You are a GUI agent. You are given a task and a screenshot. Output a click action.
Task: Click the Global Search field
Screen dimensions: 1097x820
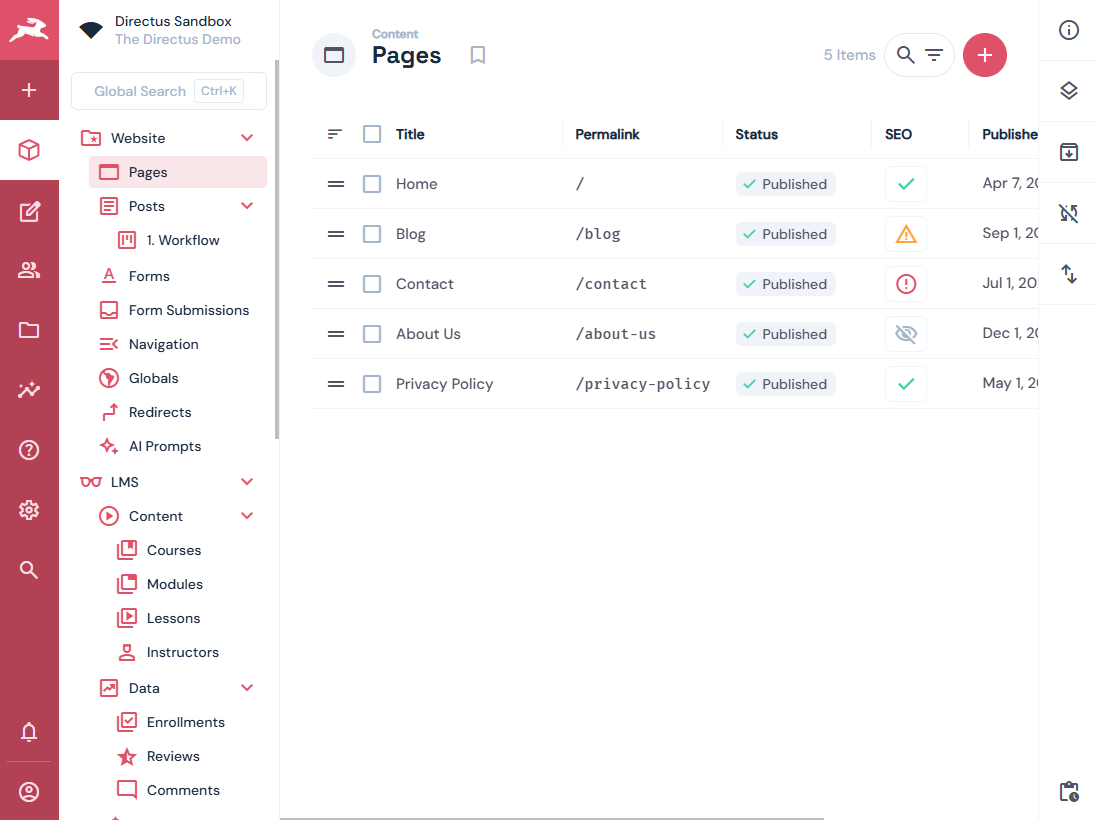140,91
